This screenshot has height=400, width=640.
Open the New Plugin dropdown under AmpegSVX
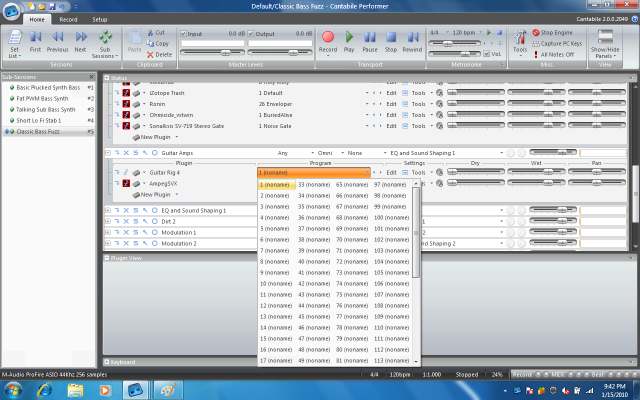156,195
